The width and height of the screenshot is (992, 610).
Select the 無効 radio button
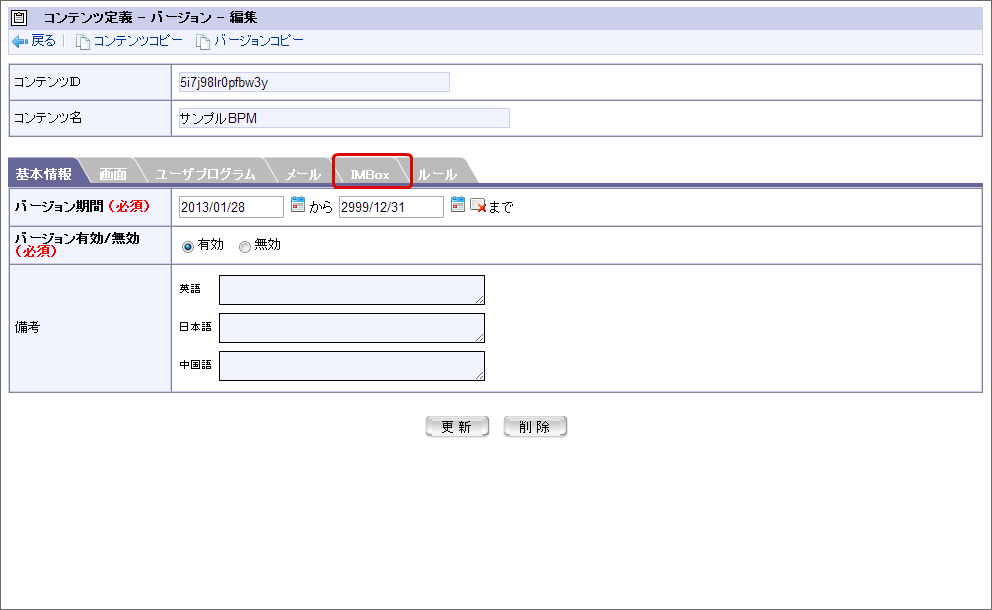[245, 247]
